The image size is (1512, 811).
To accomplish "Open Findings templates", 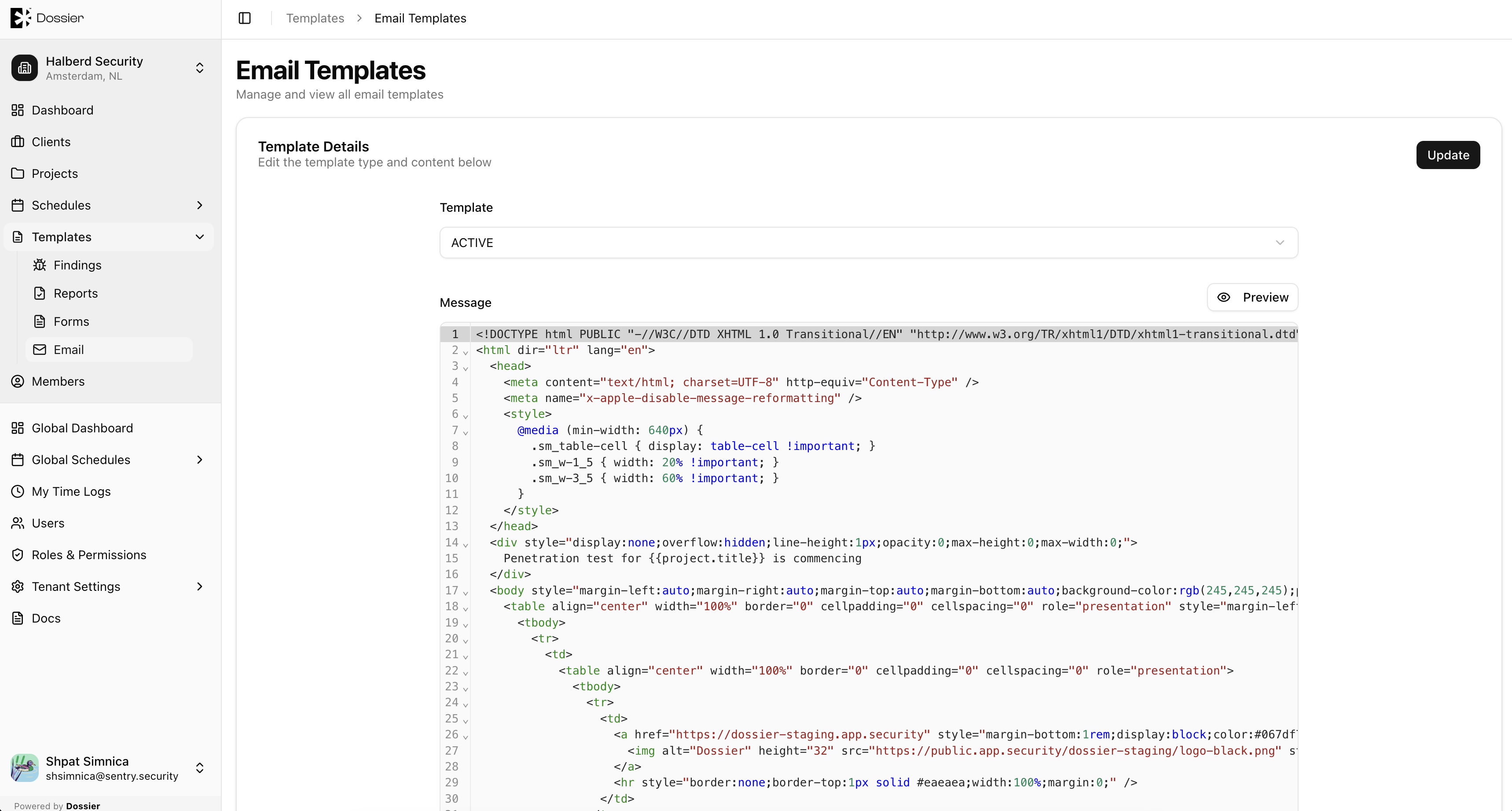I will pyautogui.click(x=109, y=265).
